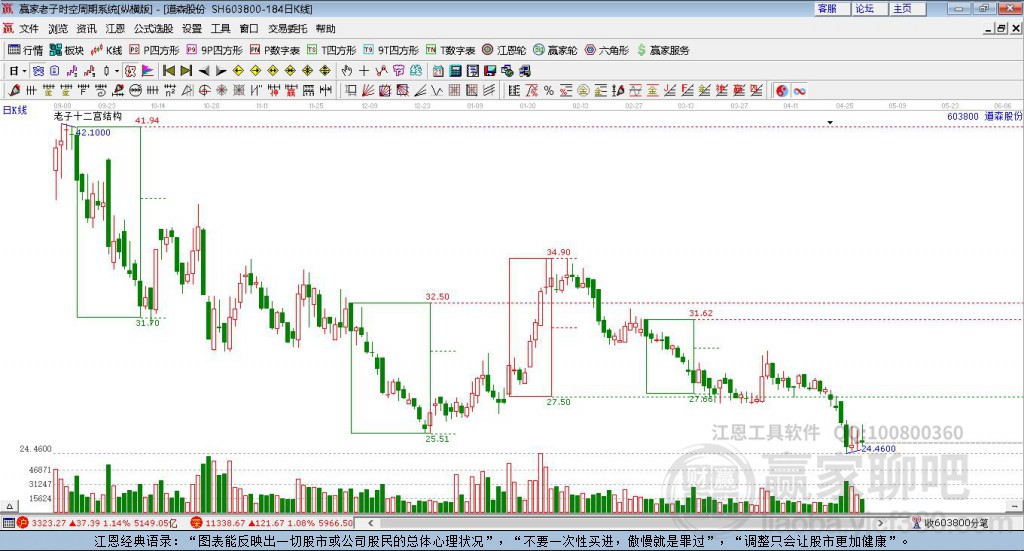The height and width of the screenshot is (551, 1024).
Task: Select the crosshair plus cursor tool
Action: click(x=364, y=71)
